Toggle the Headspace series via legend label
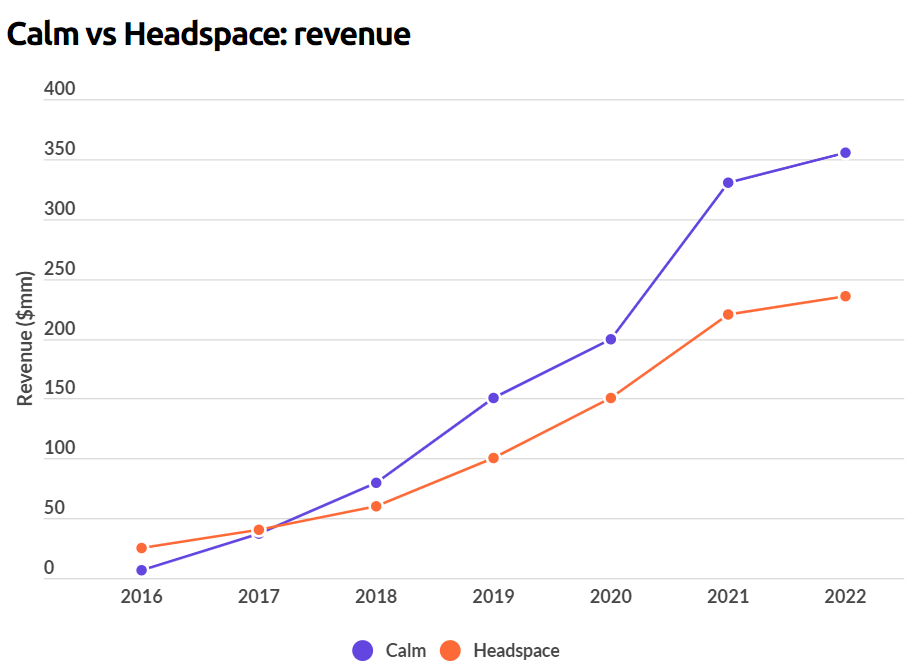Viewport: 915px width, 666px height. (516, 650)
